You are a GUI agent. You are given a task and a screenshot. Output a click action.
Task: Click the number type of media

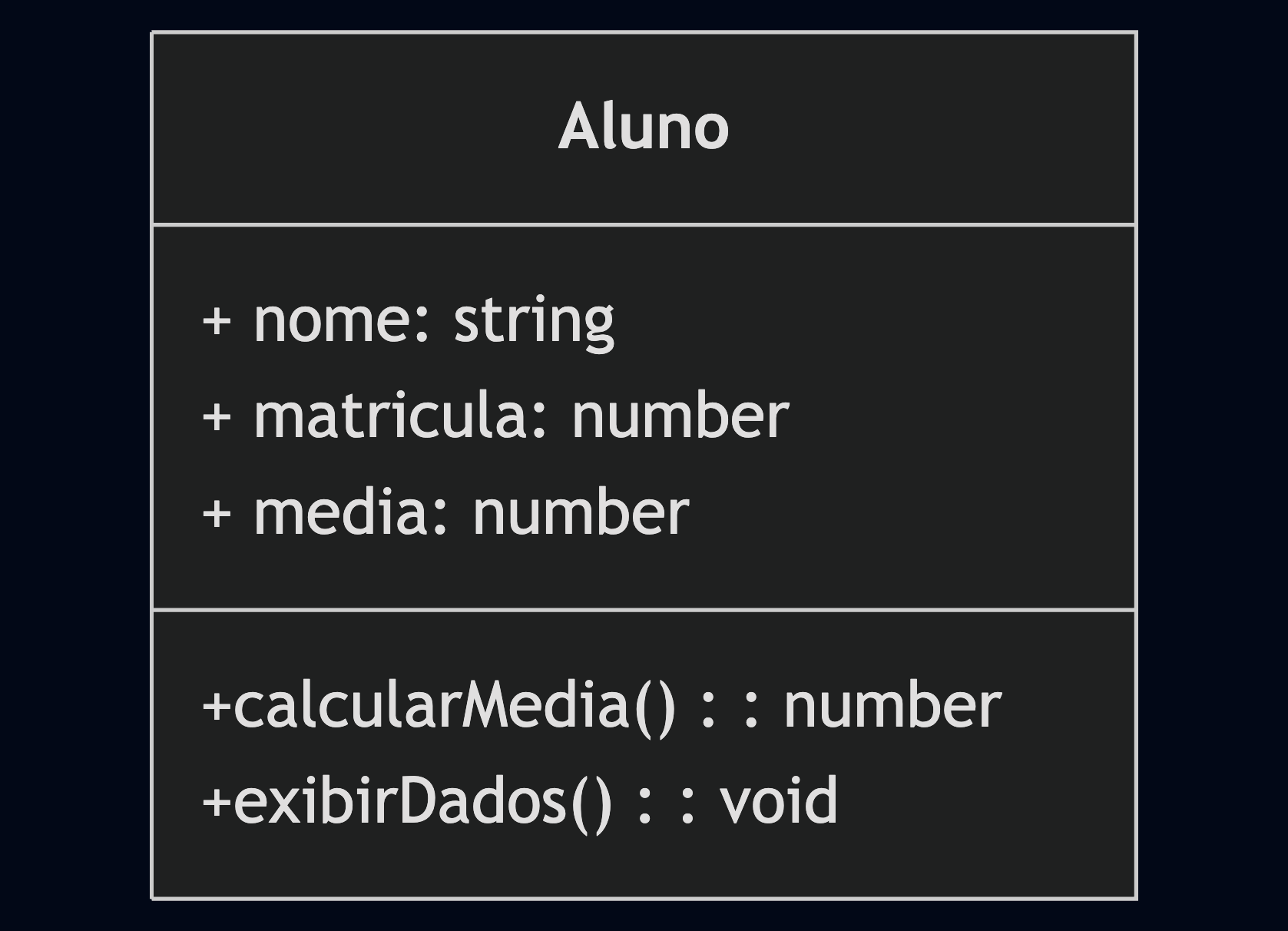[x=581, y=512]
